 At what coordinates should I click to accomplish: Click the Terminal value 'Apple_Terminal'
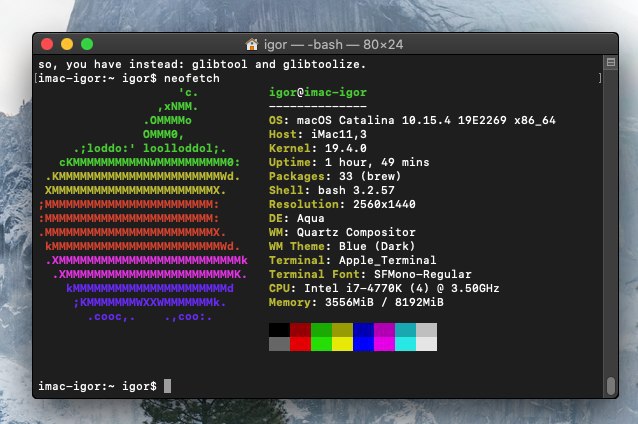pyautogui.click(x=387, y=260)
